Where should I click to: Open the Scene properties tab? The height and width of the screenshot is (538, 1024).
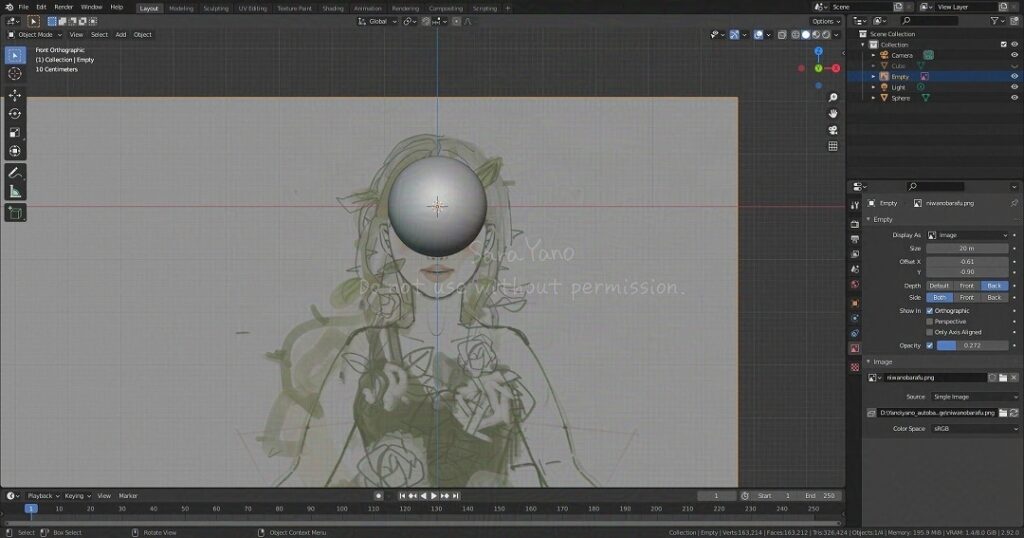pos(855,269)
